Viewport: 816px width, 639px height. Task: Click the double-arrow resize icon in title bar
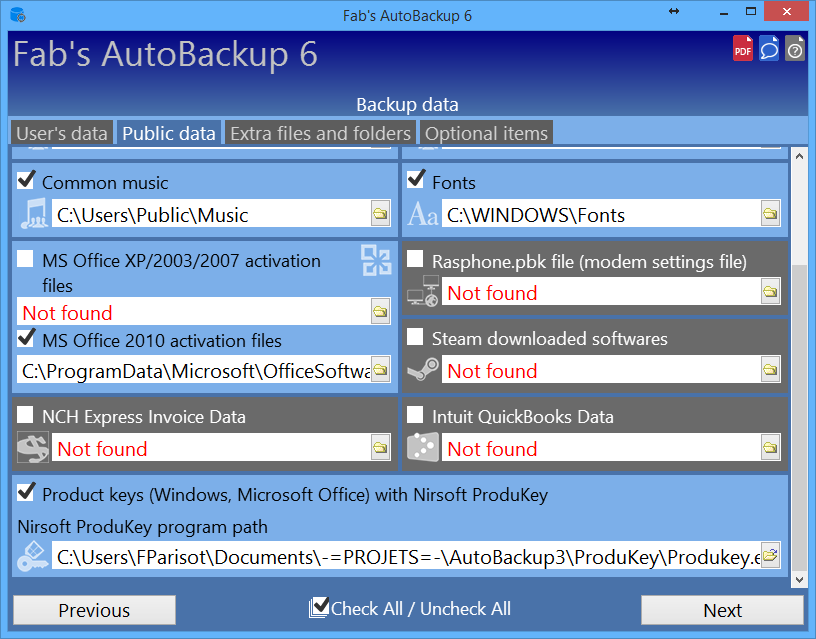point(674,11)
